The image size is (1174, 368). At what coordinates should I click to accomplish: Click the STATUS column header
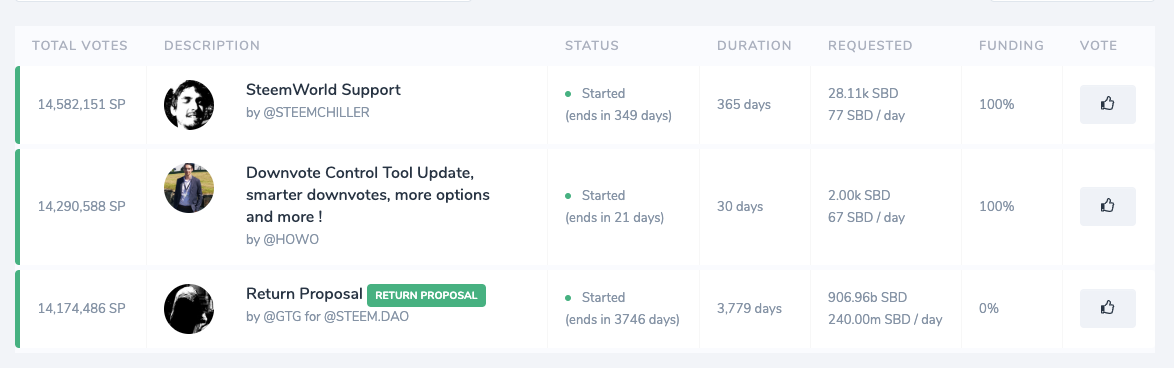[591, 46]
